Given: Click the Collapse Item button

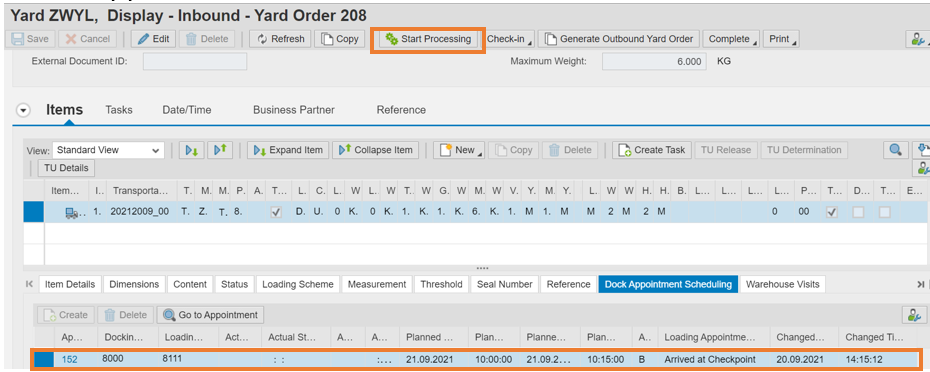Looking at the screenshot, I should point(375,150).
